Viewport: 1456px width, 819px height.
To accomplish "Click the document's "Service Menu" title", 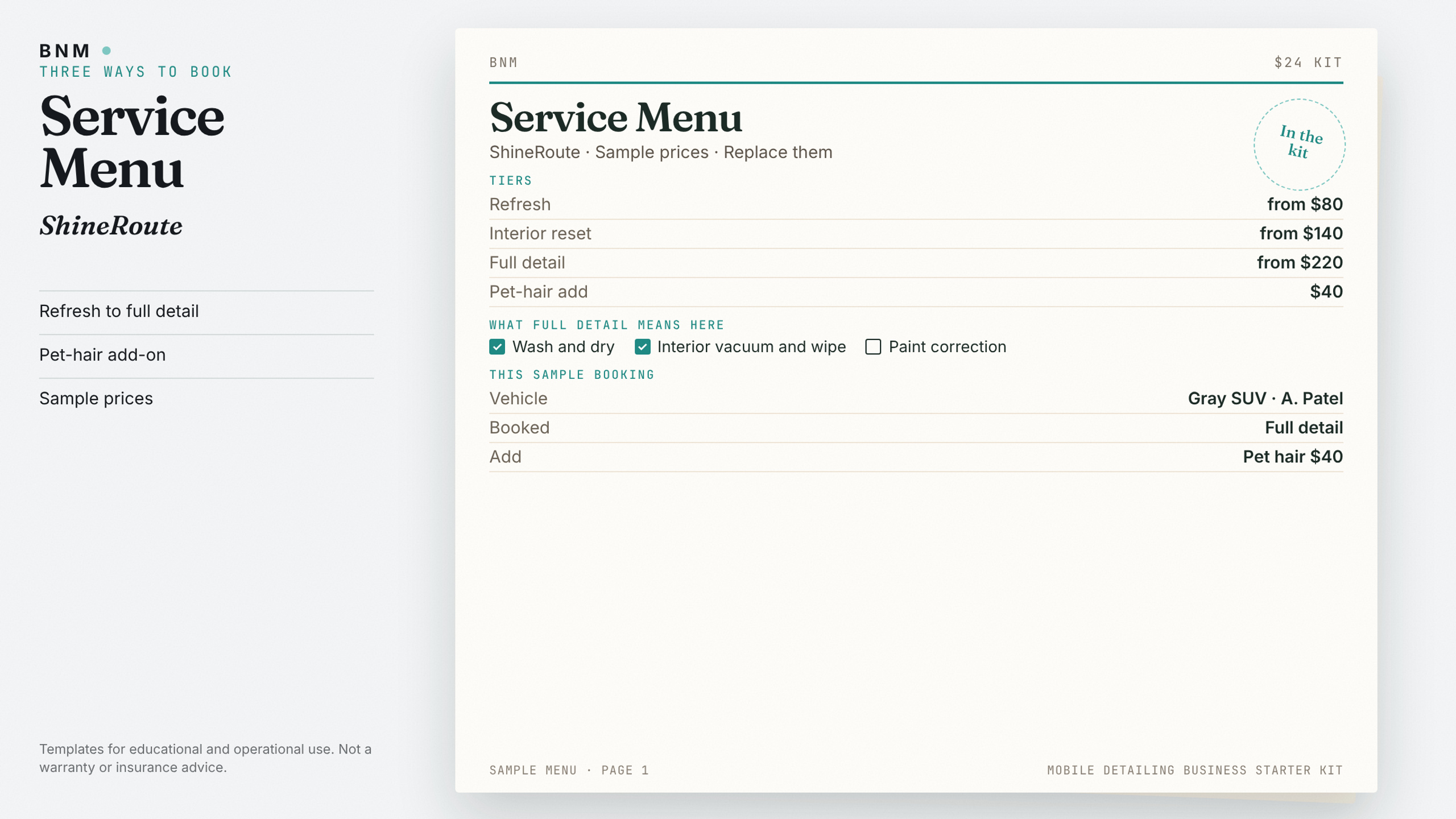I will click(x=615, y=118).
